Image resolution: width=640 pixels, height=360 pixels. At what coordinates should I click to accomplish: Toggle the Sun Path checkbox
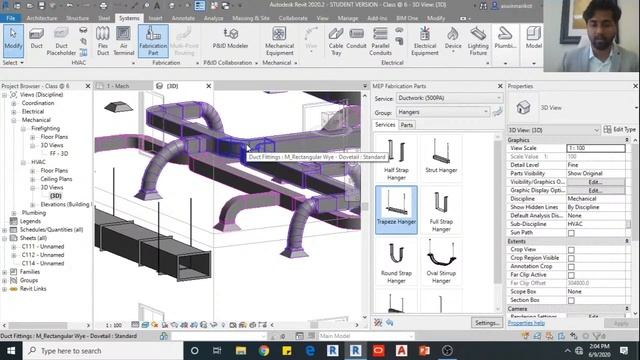(571, 233)
